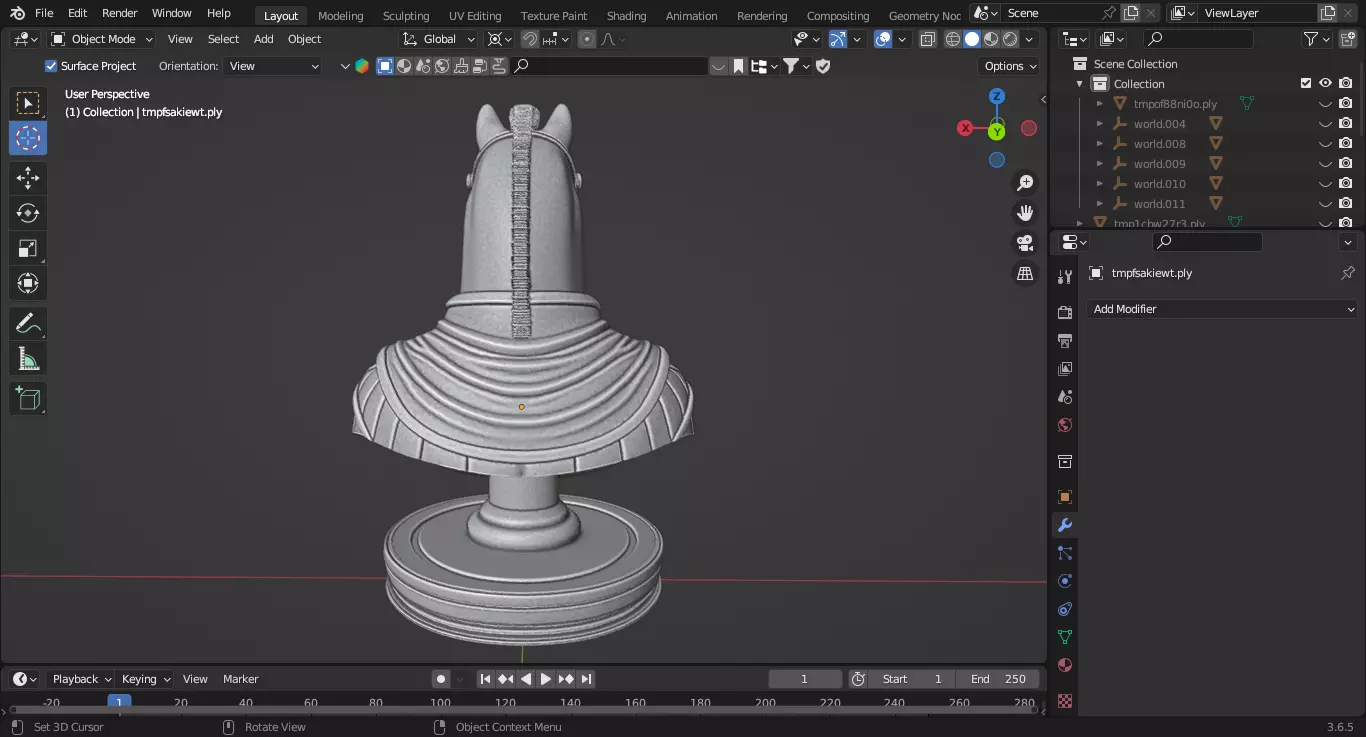Open the View Layer properties tab
This screenshot has width=1366, height=737.
click(x=1065, y=369)
